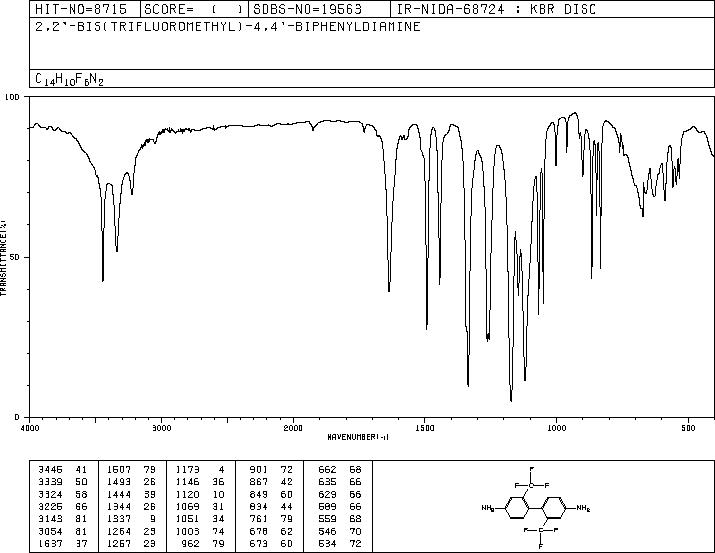Click the SCORE= field in the header

coord(194,9)
